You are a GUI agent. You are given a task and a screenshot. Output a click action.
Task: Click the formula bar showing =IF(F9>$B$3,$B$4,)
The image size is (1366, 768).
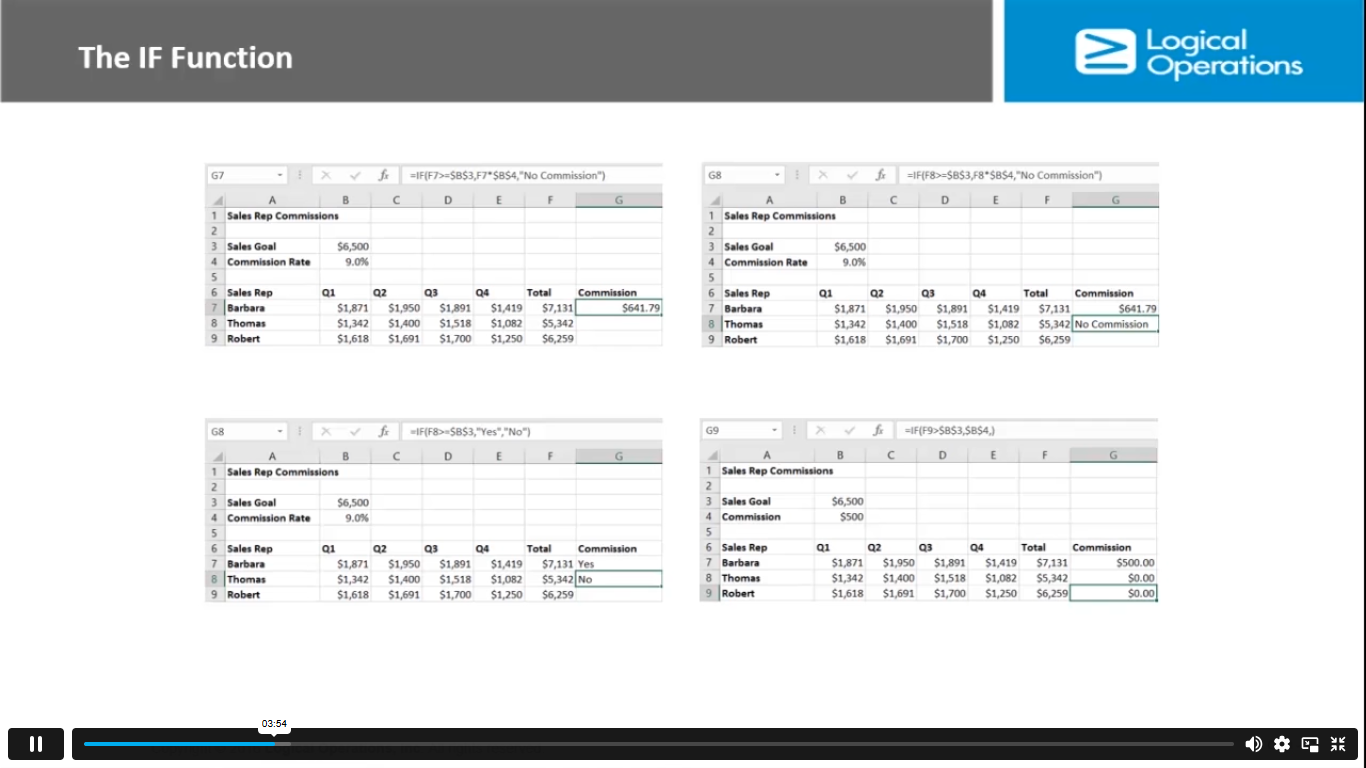coord(1025,430)
